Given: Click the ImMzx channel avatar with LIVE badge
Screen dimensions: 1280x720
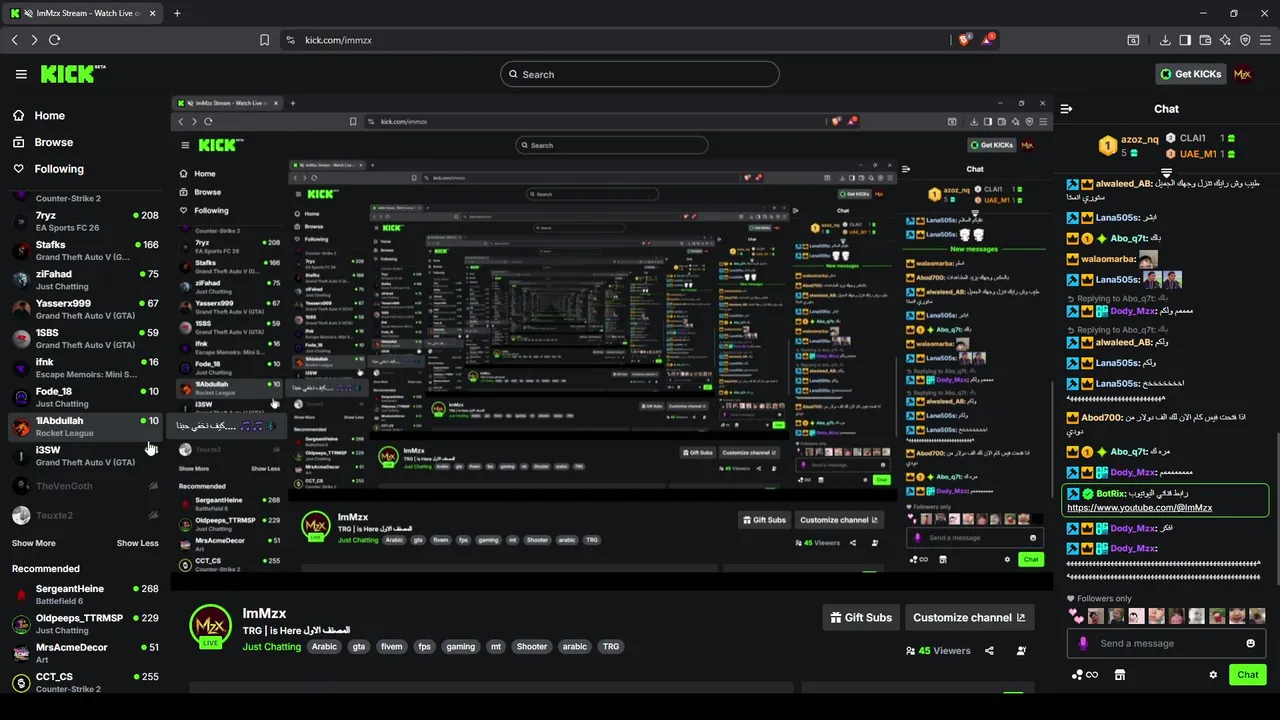Looking at the screenshot, I should coord(211,628).
